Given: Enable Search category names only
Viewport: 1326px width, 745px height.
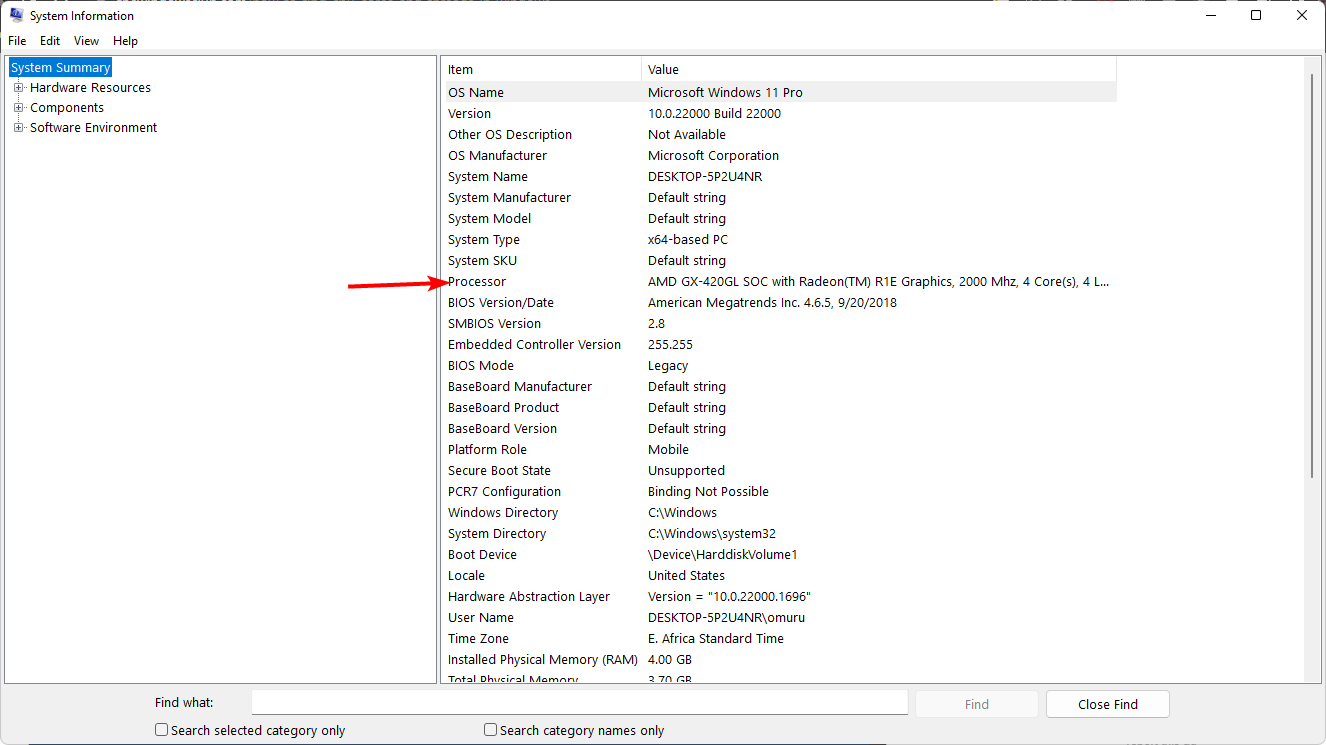Looking at the screenshot, I should tap(490, 730).
